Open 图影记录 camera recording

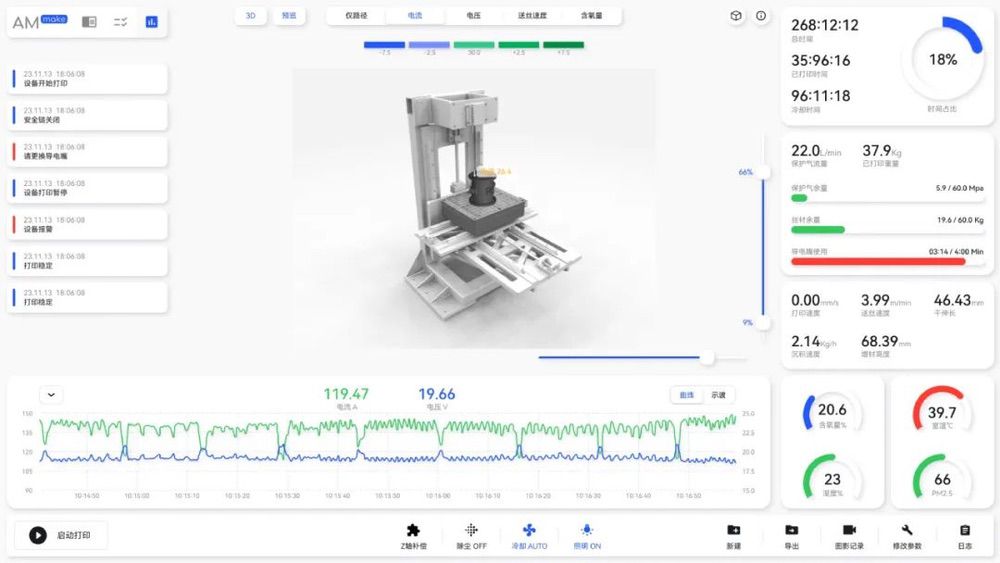click(x=849, y=536)
